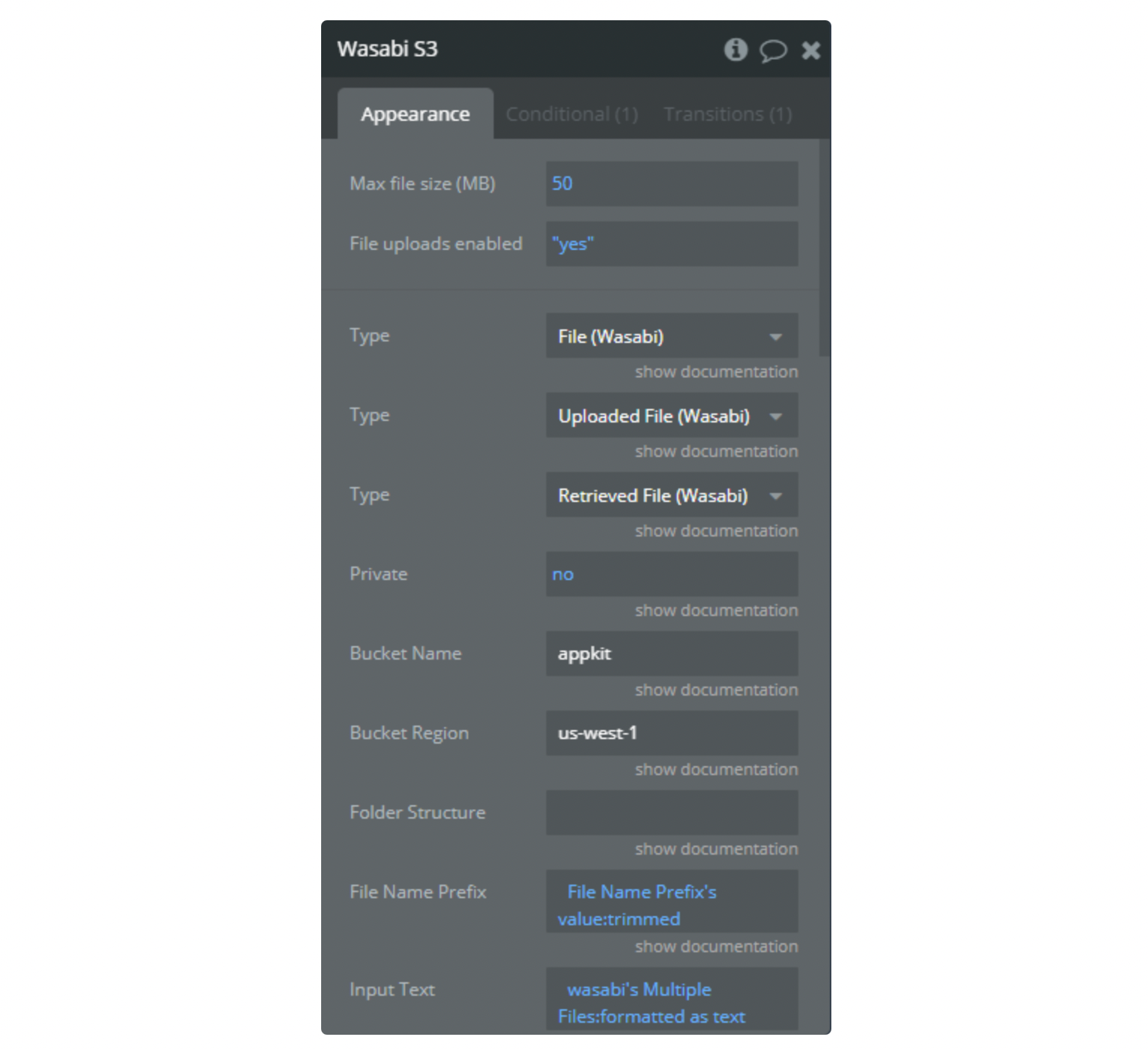Click the Bucket Region input field
The height and width of the screenshot is (1049, 1148).
(x=672, y=734)
